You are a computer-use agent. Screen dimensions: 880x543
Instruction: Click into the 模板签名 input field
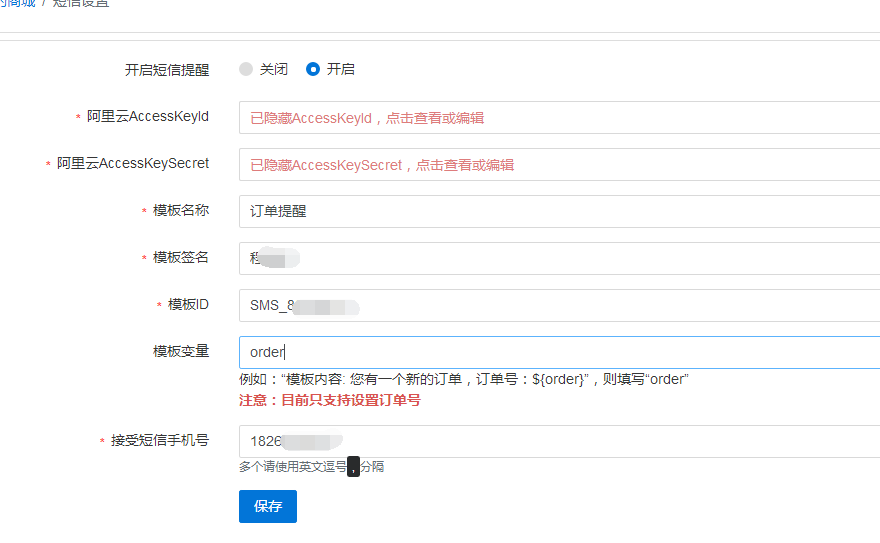click(558, 258)
